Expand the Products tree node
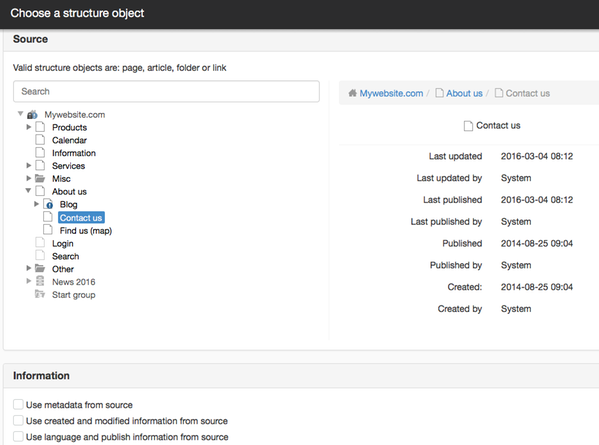The image size is (599, 445). [29, 127]
